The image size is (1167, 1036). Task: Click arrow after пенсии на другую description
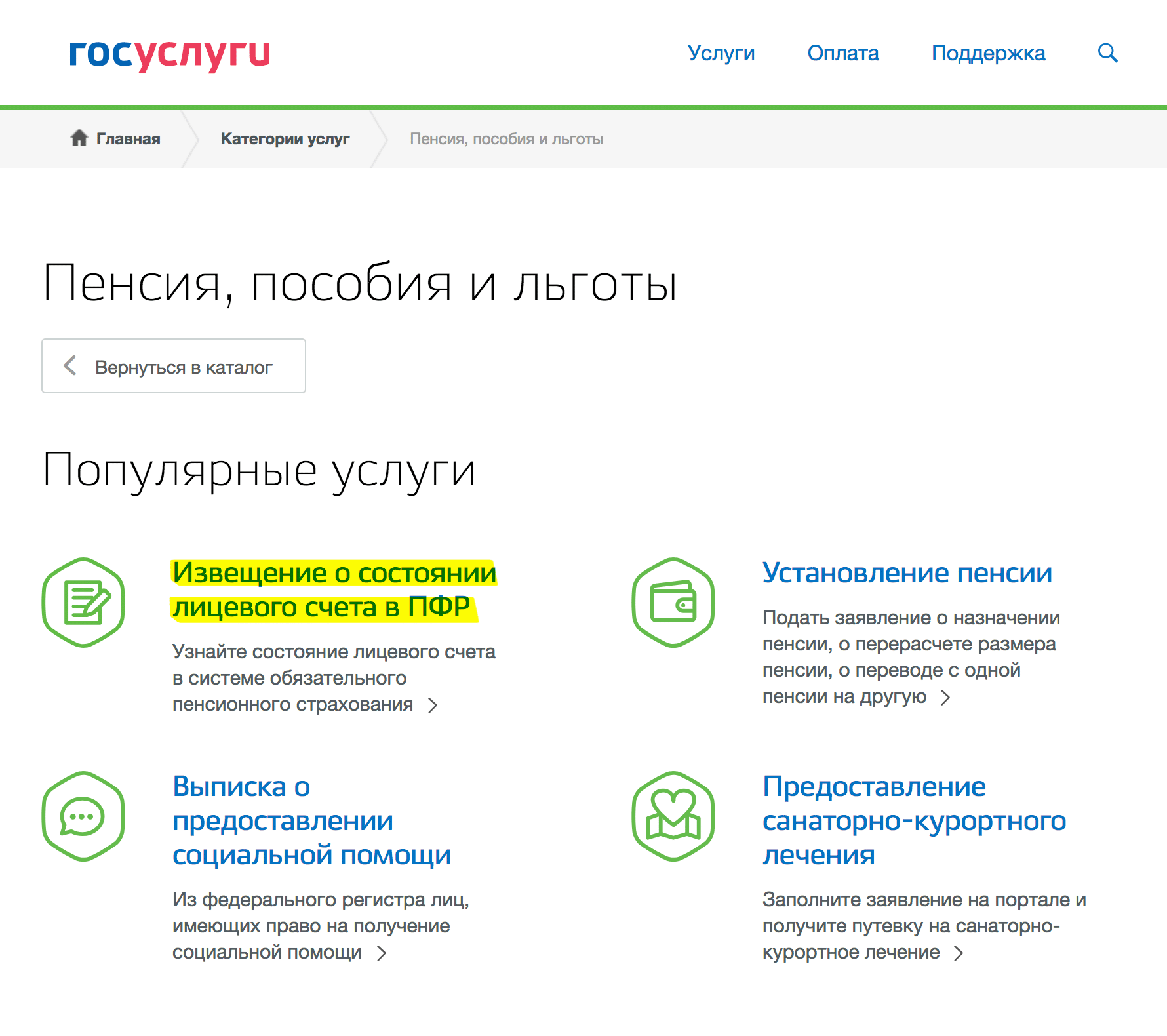(945, 697)
